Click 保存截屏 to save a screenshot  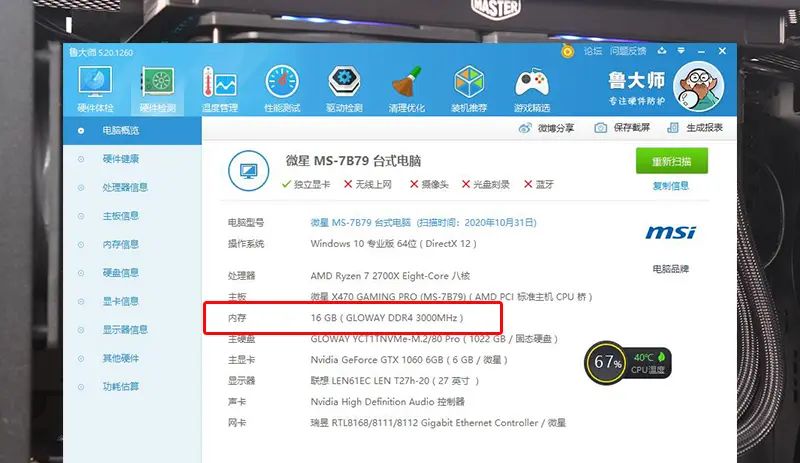622,128
